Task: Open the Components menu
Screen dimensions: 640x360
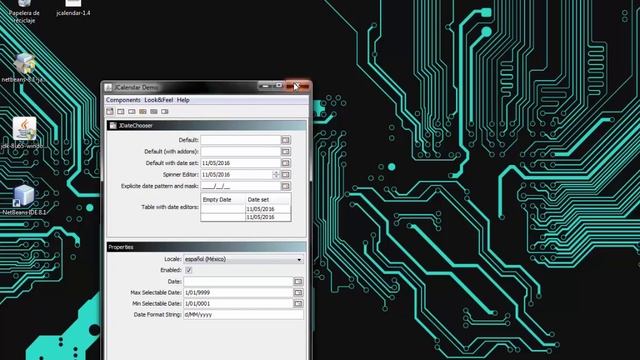Action: pyautogui.click(x=123, y=100)
